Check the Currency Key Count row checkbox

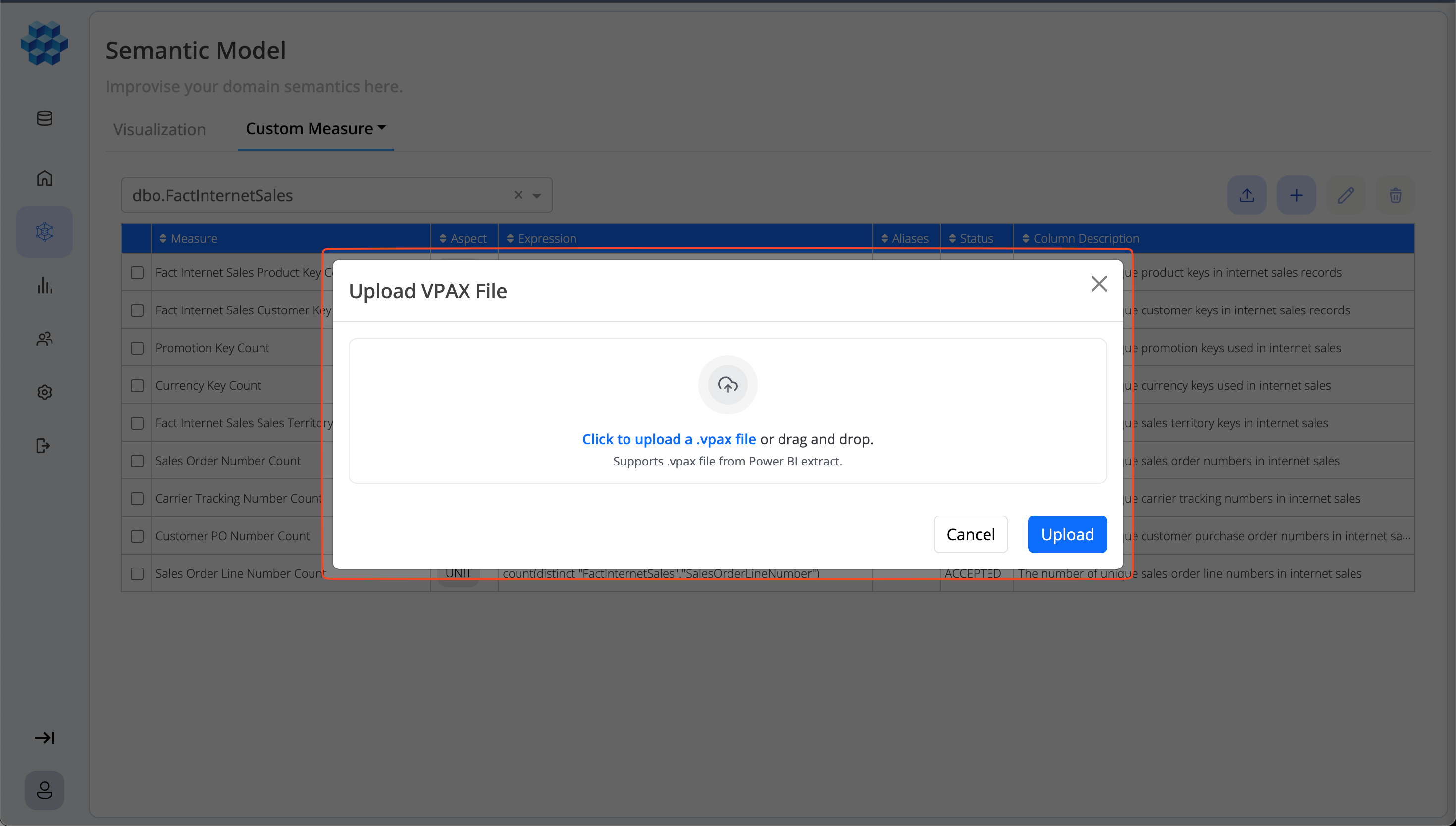click(x=137, y=385)
